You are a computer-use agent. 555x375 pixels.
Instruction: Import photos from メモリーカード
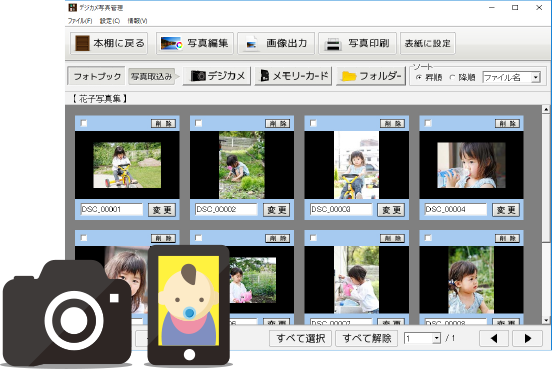(x=293, y=76)
